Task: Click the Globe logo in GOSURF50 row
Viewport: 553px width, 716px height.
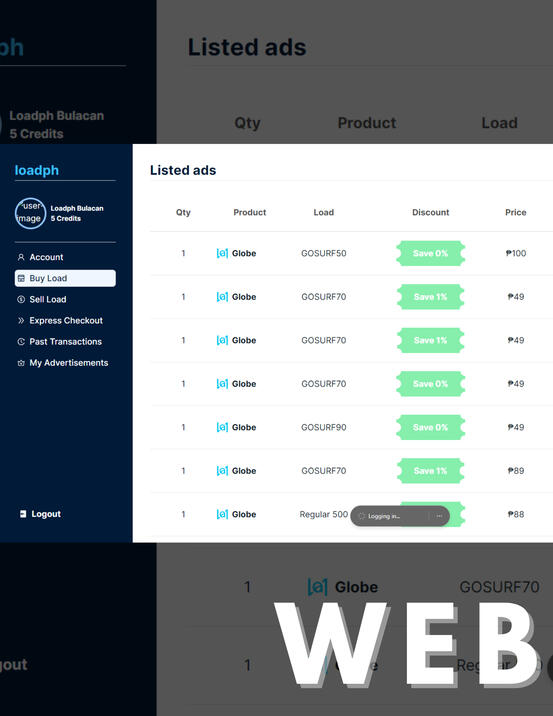Action: (222, 253)
